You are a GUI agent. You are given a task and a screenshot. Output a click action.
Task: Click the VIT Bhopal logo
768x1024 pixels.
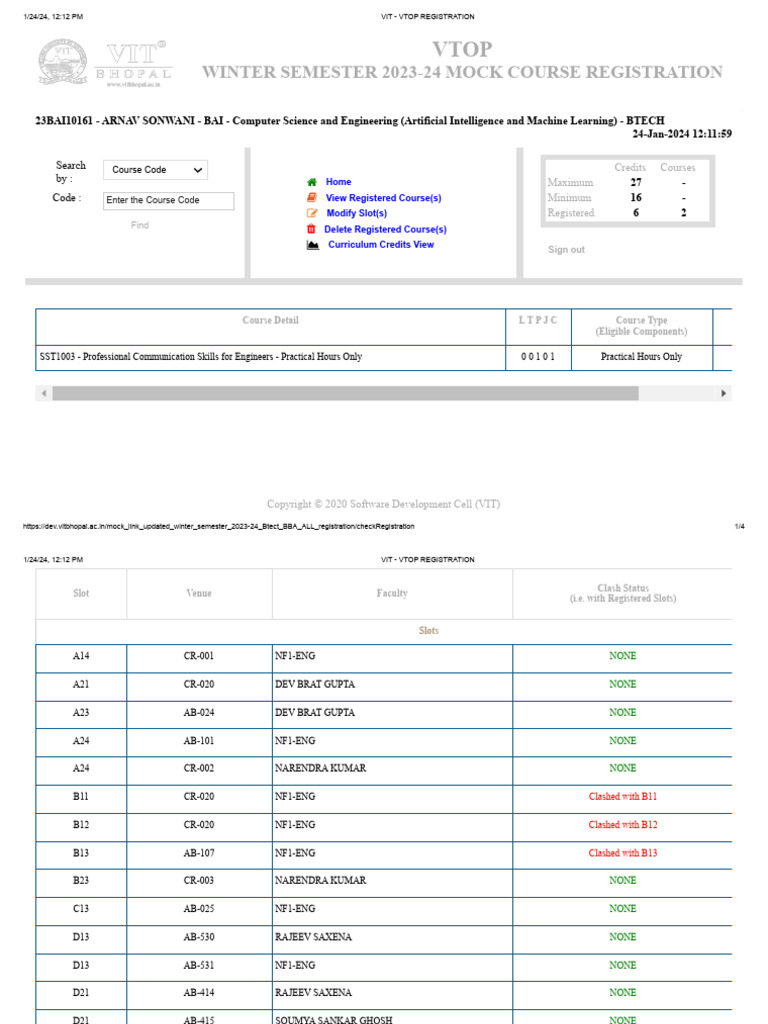pyautogui.click(x=105, y=63)
